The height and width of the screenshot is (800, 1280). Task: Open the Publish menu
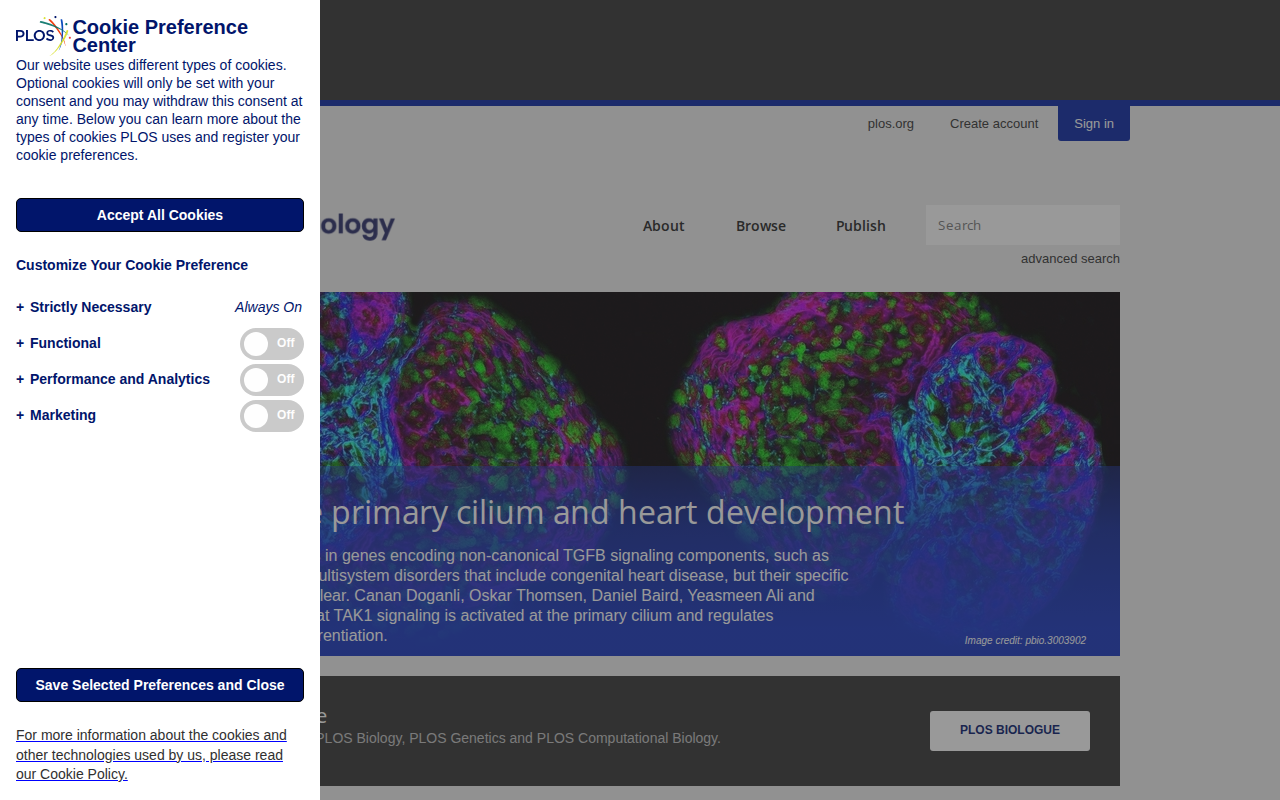tap(861, 226)
